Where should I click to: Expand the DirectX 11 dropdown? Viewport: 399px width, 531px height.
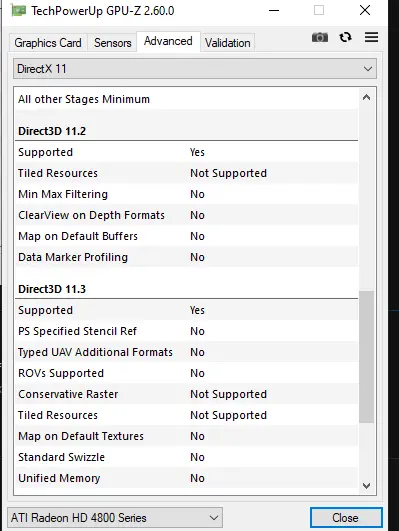(195, 69)
